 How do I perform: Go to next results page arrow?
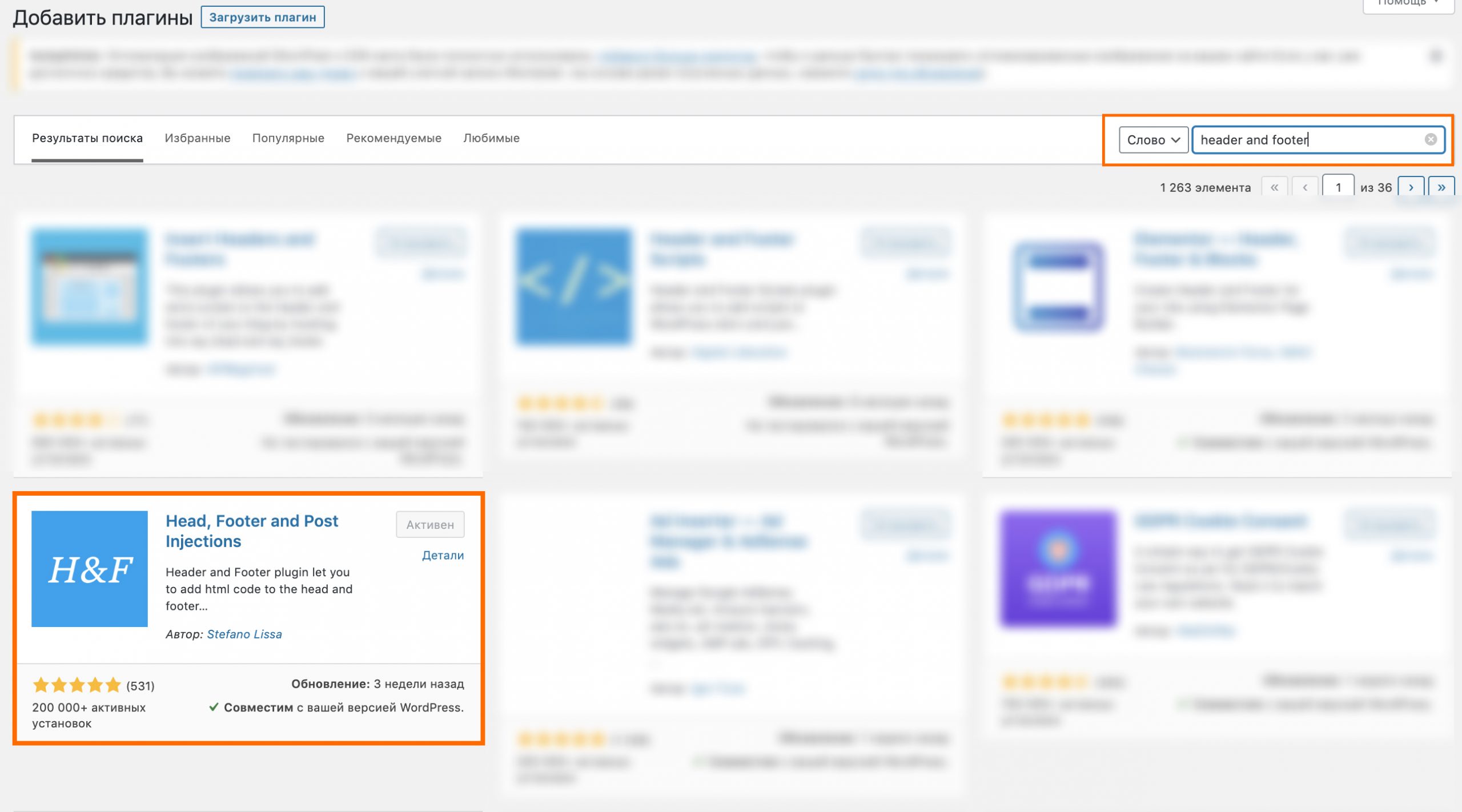point(1411,187)
